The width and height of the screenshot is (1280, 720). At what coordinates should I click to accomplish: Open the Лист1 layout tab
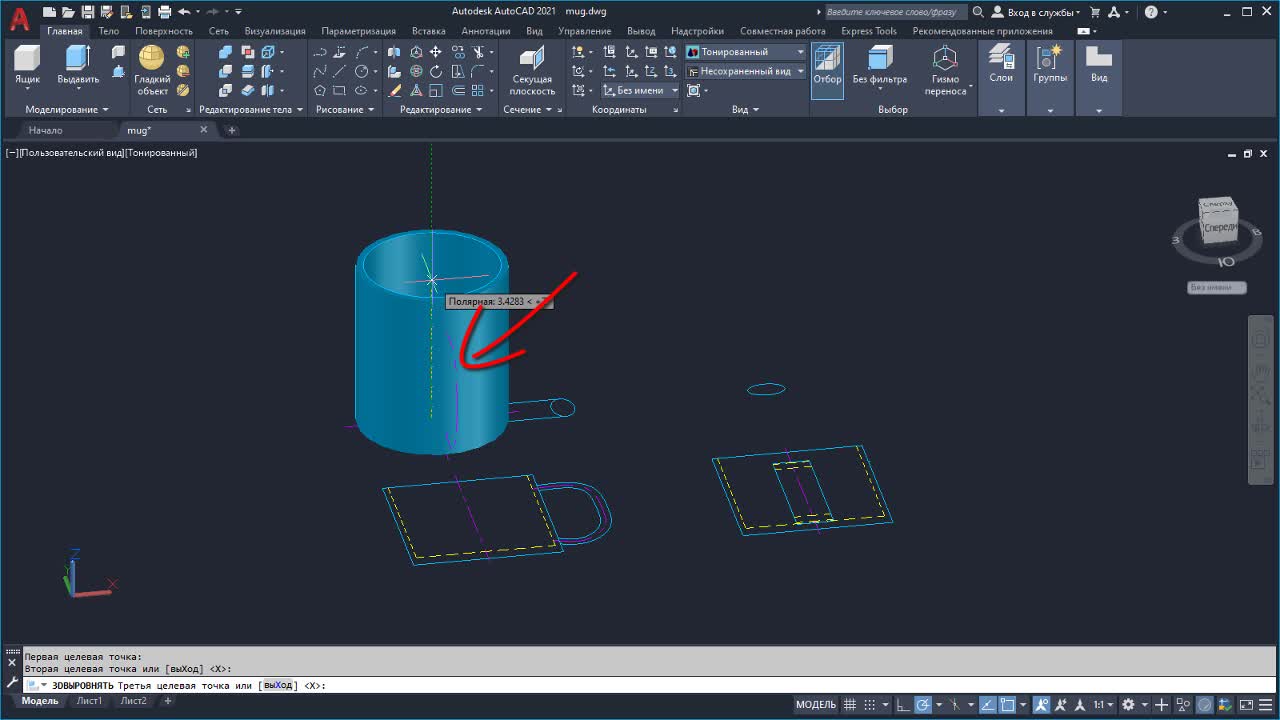pyautogui.click(x=90, y=701)
